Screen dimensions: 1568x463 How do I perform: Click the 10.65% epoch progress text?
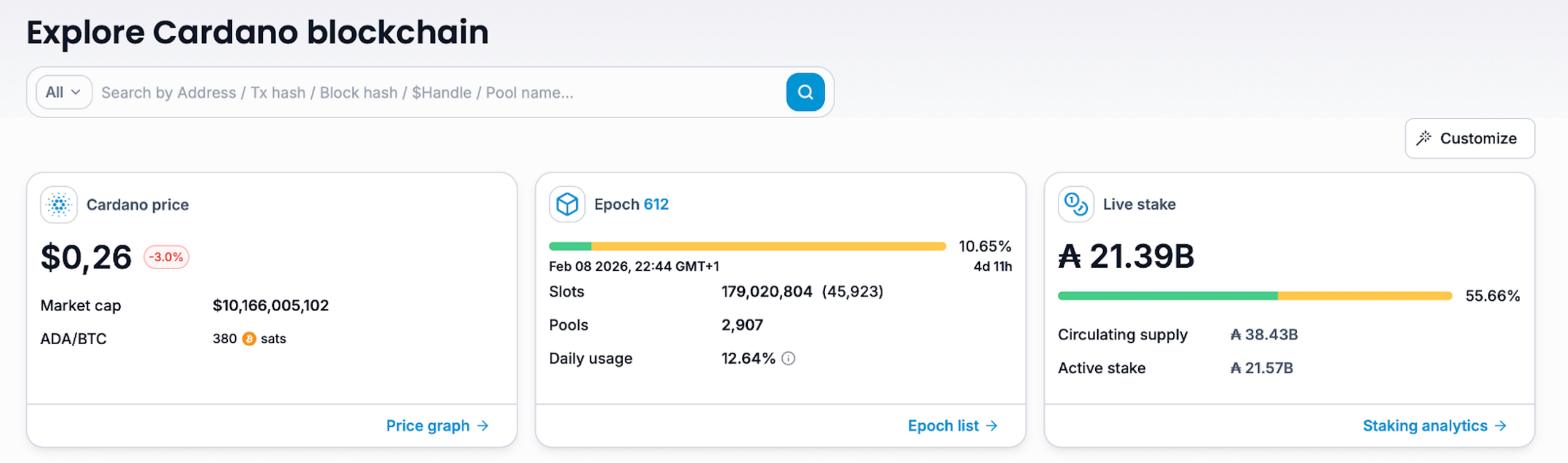click(985, 246)
